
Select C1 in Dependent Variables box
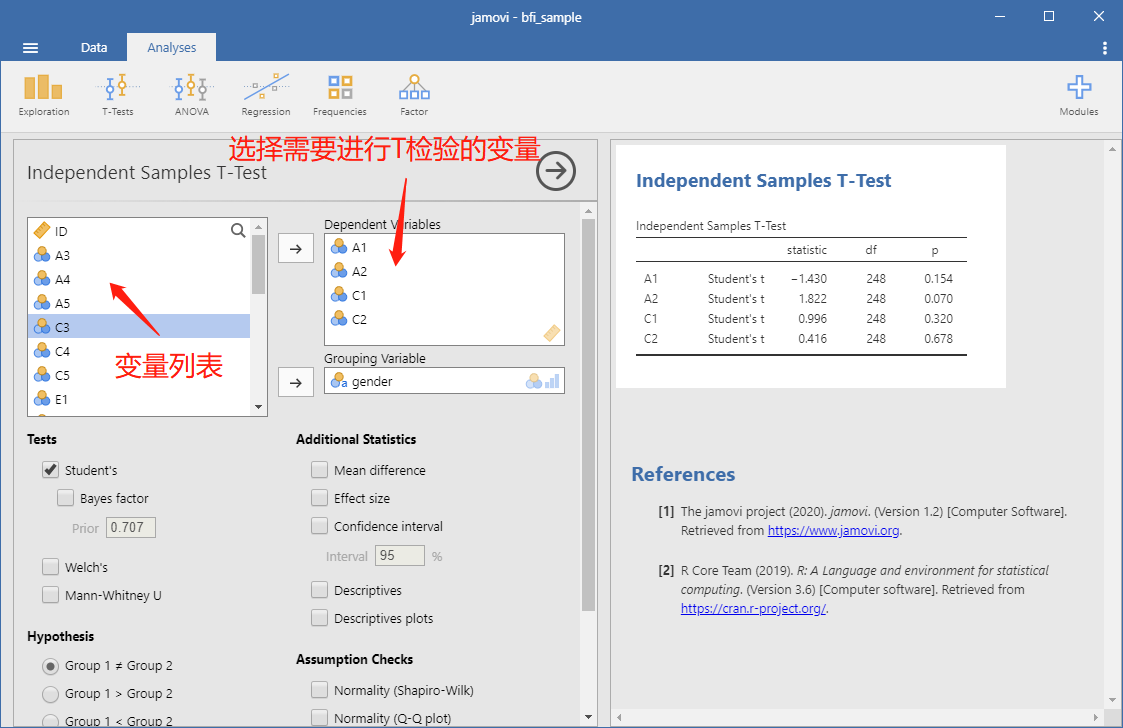(x=444, y=295)
